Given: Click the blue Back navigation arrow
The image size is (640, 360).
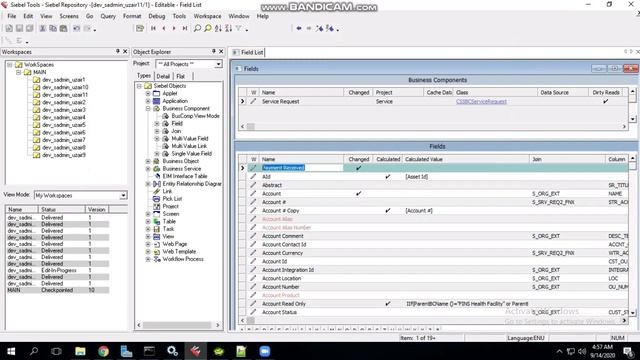Looking at the screenshot, I should pos(299,28).
